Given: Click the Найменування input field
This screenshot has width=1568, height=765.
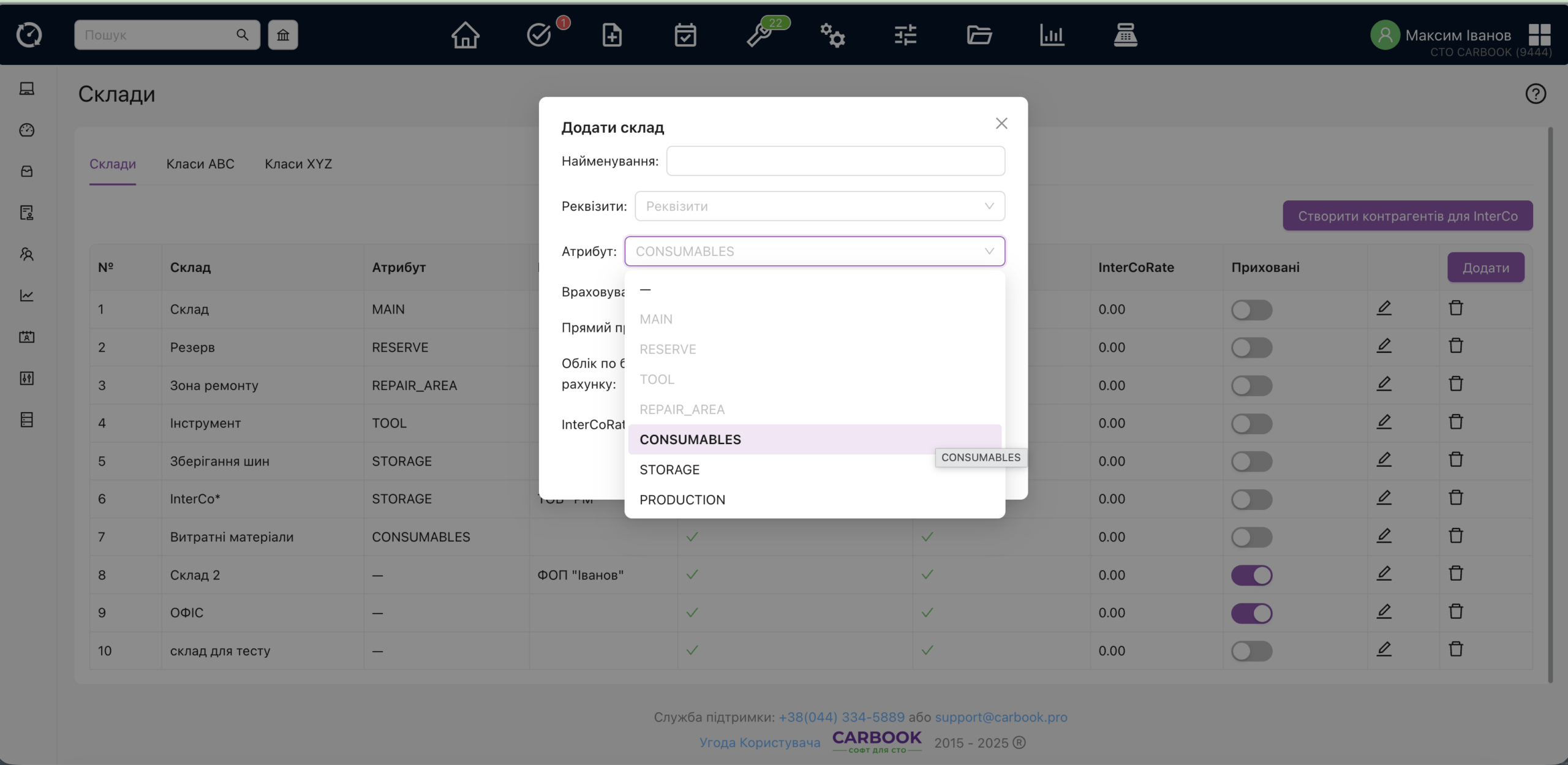Looking at the screenshot, I should [835, 161].
